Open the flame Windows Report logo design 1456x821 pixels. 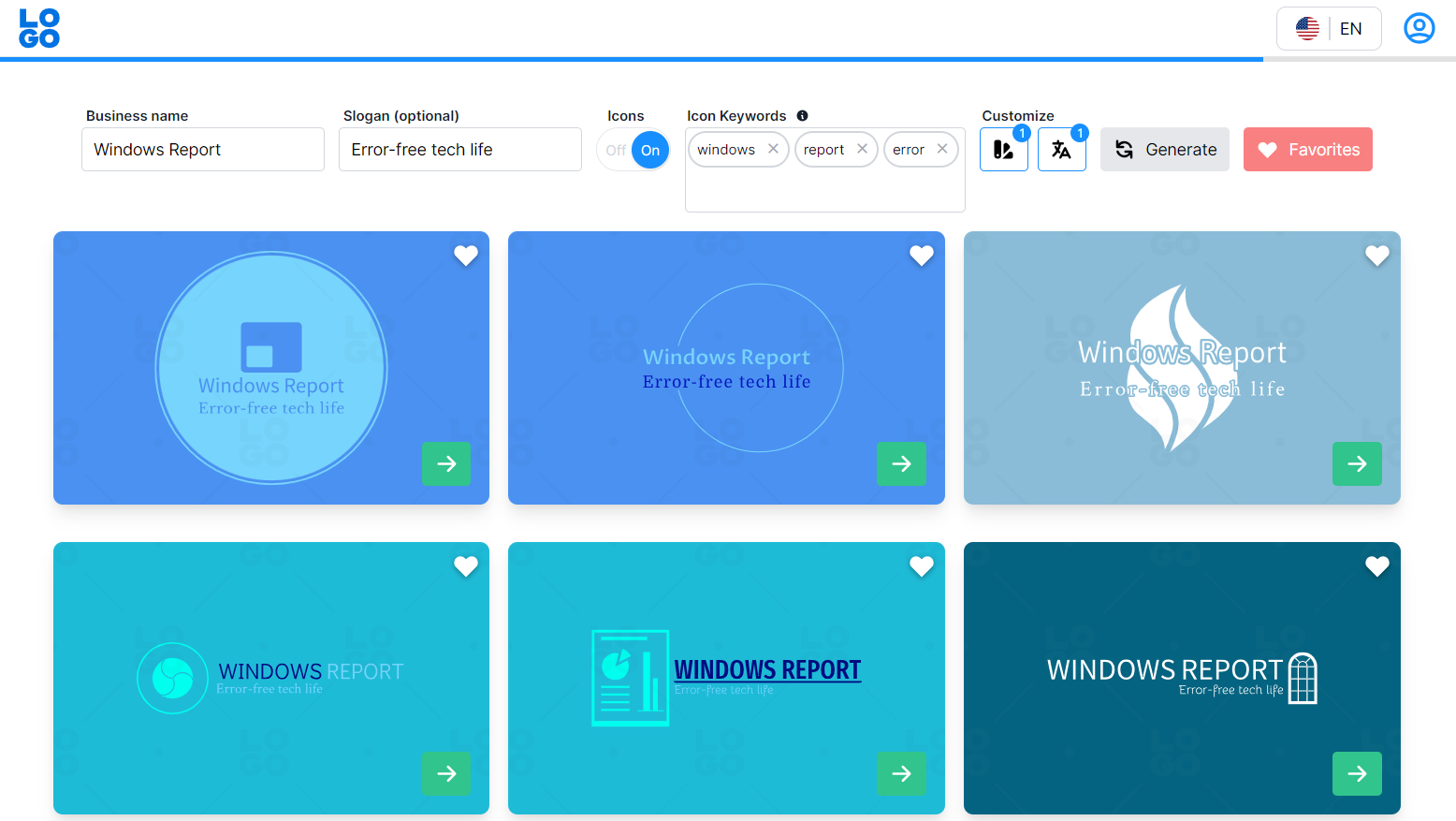1357,463
